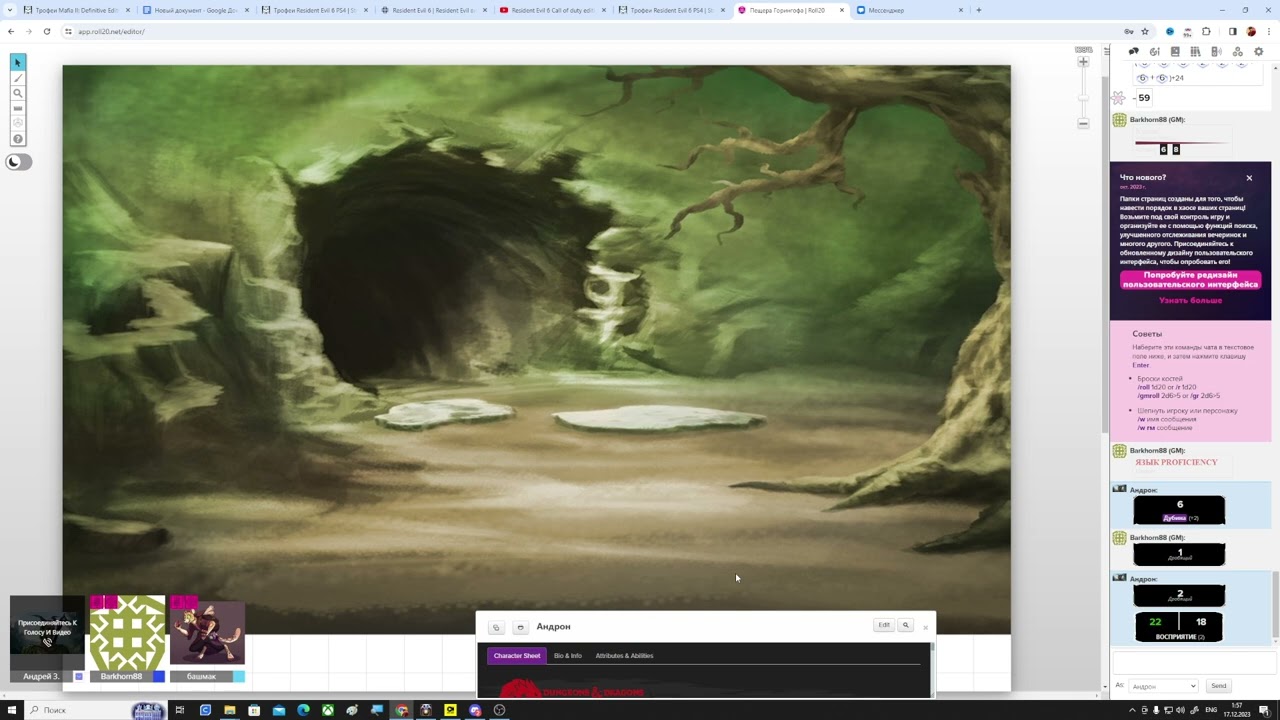
Task: Open the Collections three-circles sidebar tab
Action: [x=1237, y=52]
